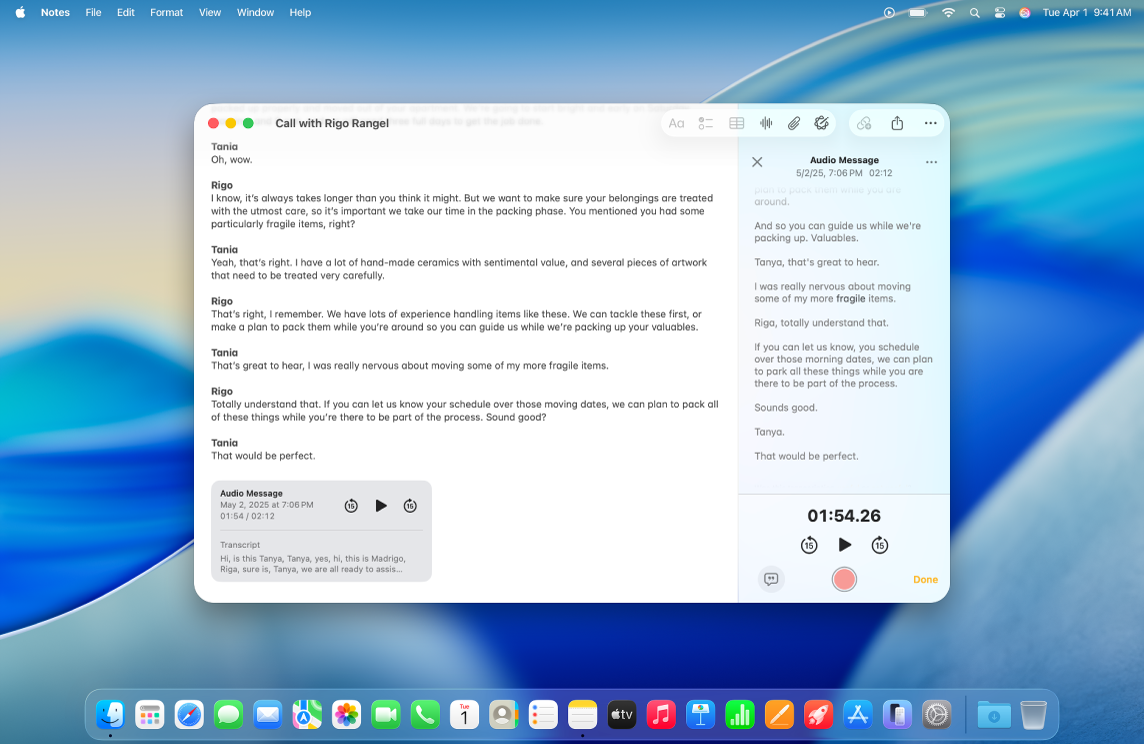Insert a table into the note
This screenshot has width=1144, height=746.
coord(736,122)
